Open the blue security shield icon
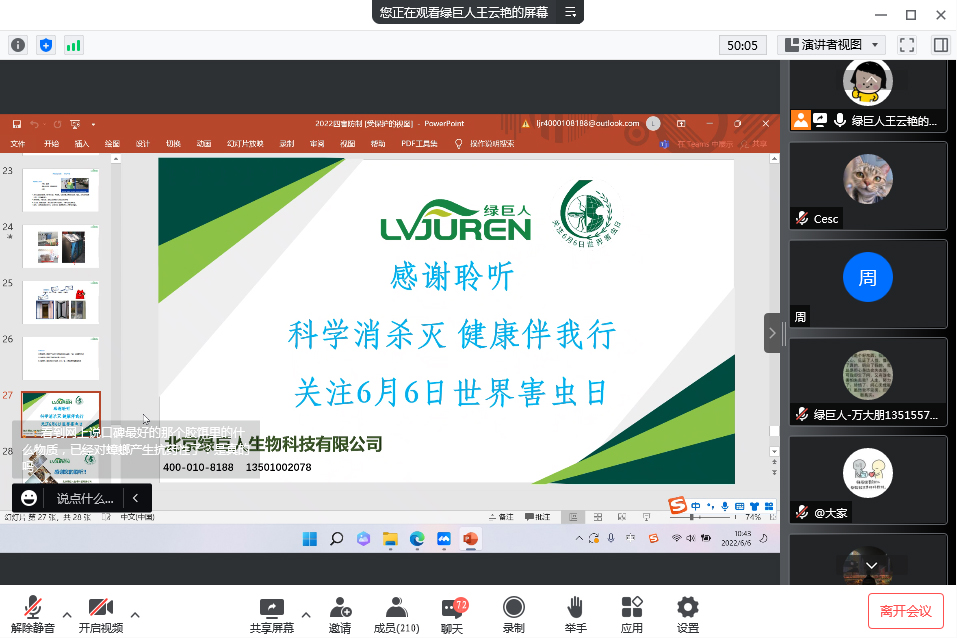957x638 pixels. (x=46, y=45)
